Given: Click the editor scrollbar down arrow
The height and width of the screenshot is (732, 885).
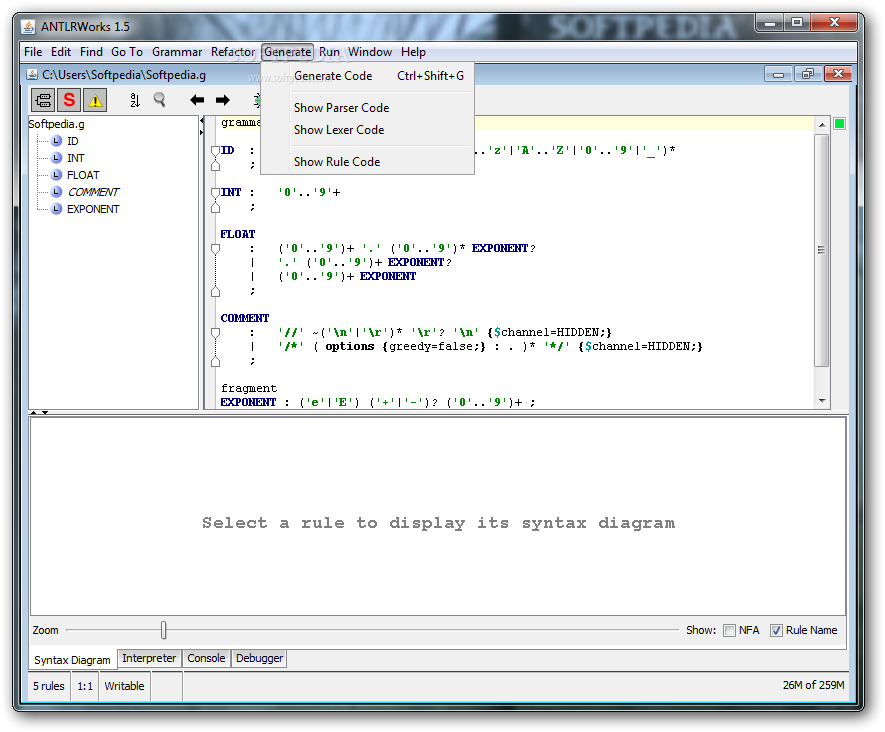Looking at the screenshot, I should (822, 401).
